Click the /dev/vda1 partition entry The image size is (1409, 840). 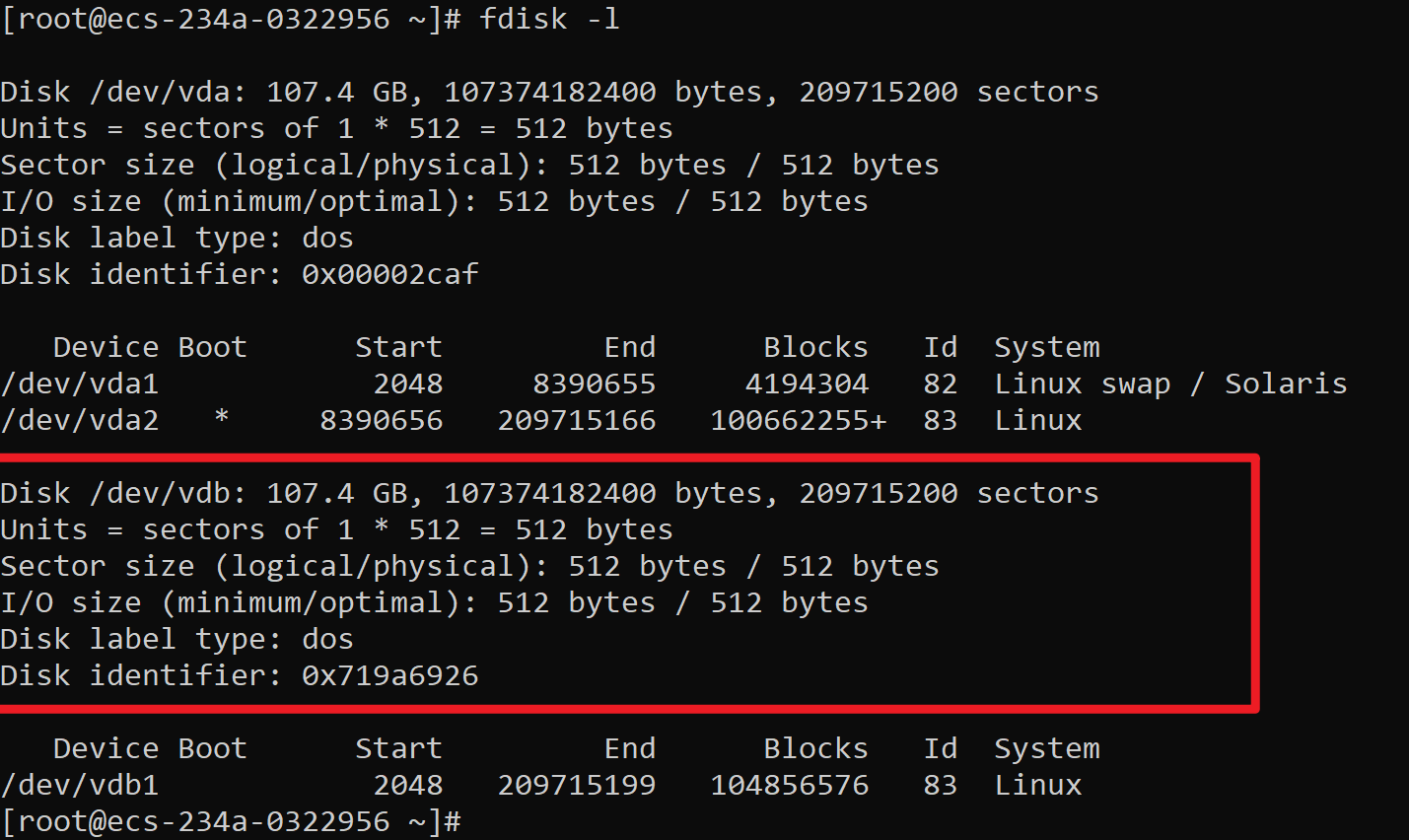click(80, 384)
